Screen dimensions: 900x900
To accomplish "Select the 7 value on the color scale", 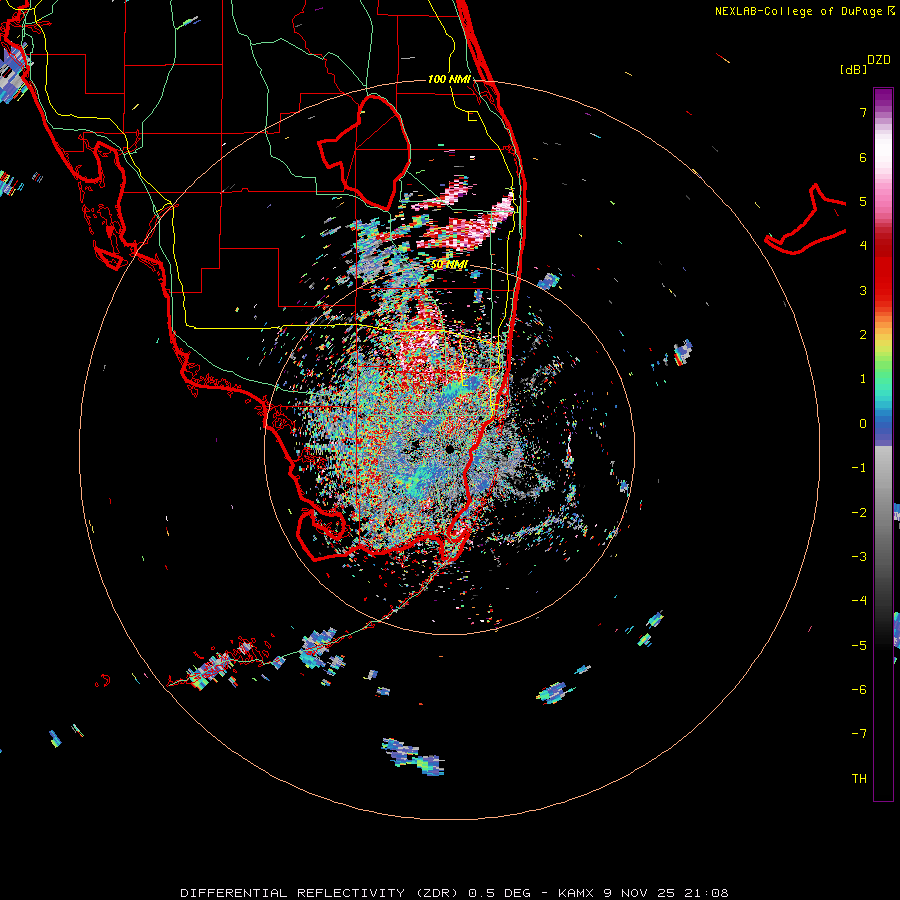I will (863, 112).
